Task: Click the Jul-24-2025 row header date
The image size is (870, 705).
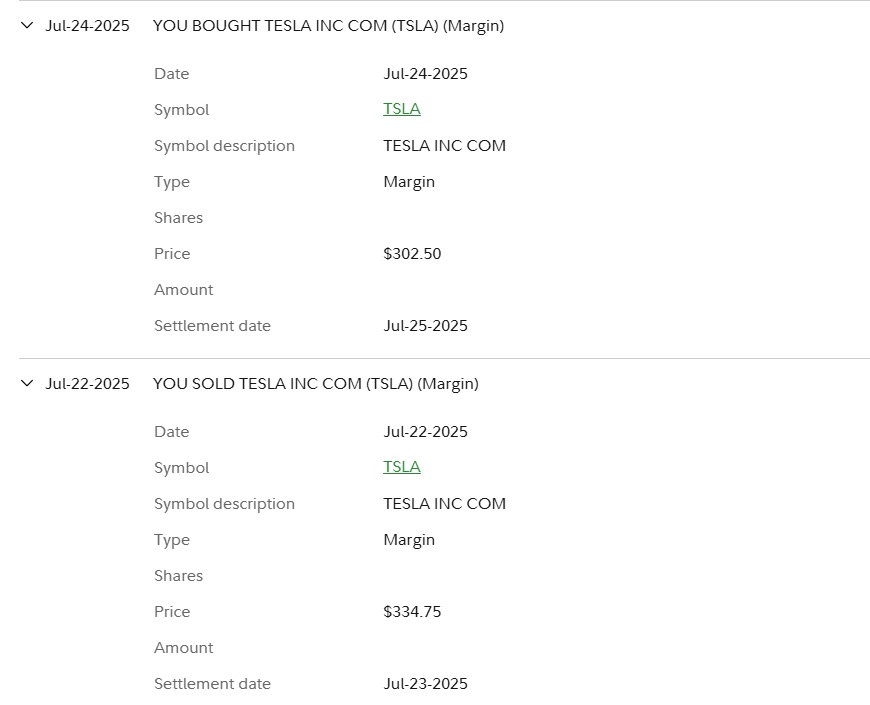Action: 87,26
